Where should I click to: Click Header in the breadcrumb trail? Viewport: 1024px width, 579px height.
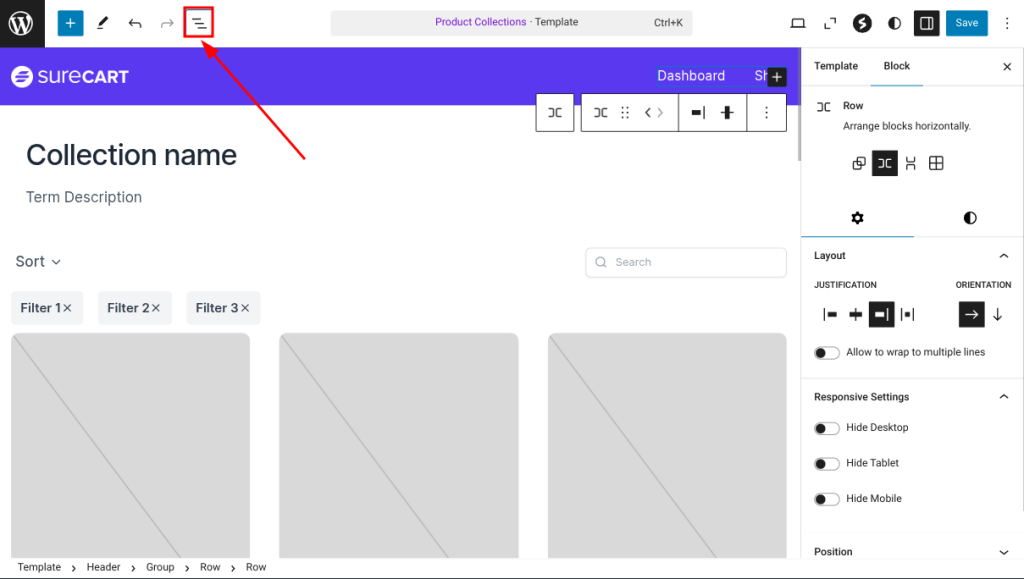(103, 567)
